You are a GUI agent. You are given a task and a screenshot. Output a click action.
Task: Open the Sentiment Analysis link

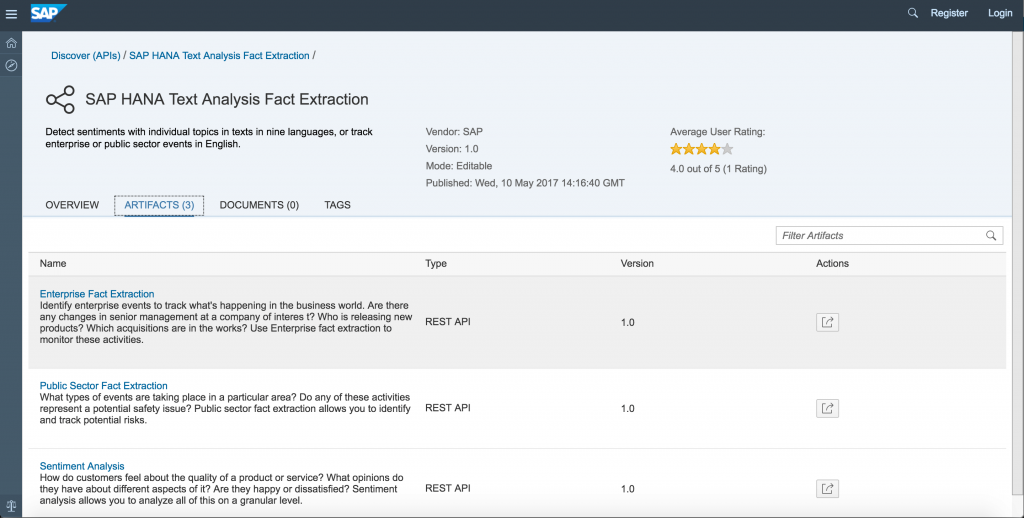(x=82, y=466)
